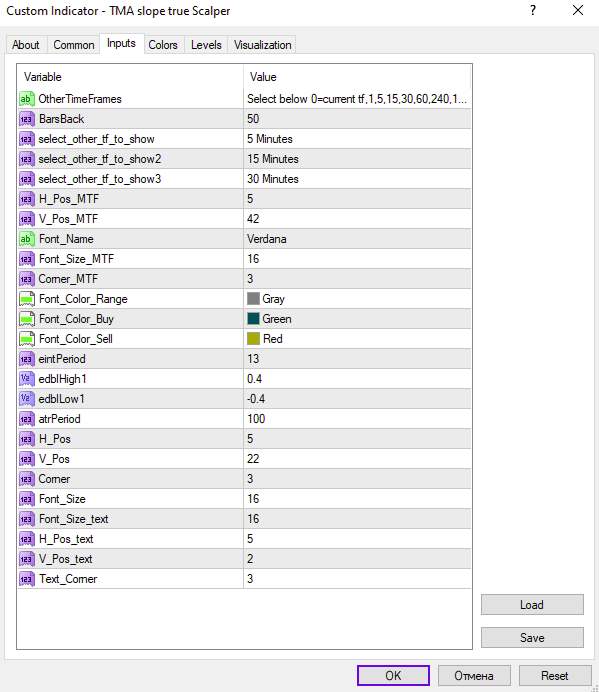Click the double-type icon beside edblHigh1
The height and width of the screenshot is (692, 599).
[x=26, y=379]
